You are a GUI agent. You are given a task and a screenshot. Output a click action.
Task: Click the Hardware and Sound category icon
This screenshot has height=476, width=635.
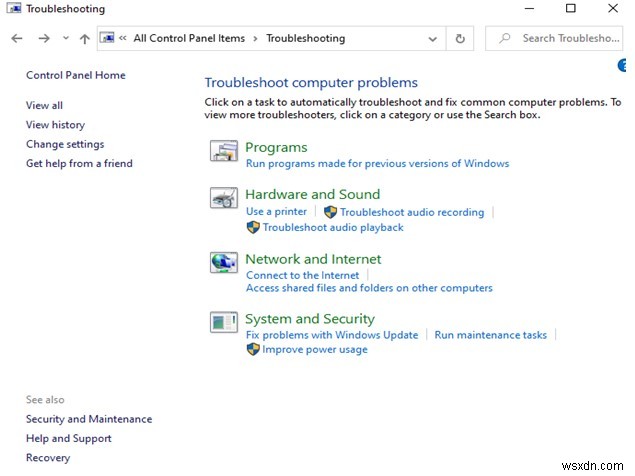click(224, 198)
